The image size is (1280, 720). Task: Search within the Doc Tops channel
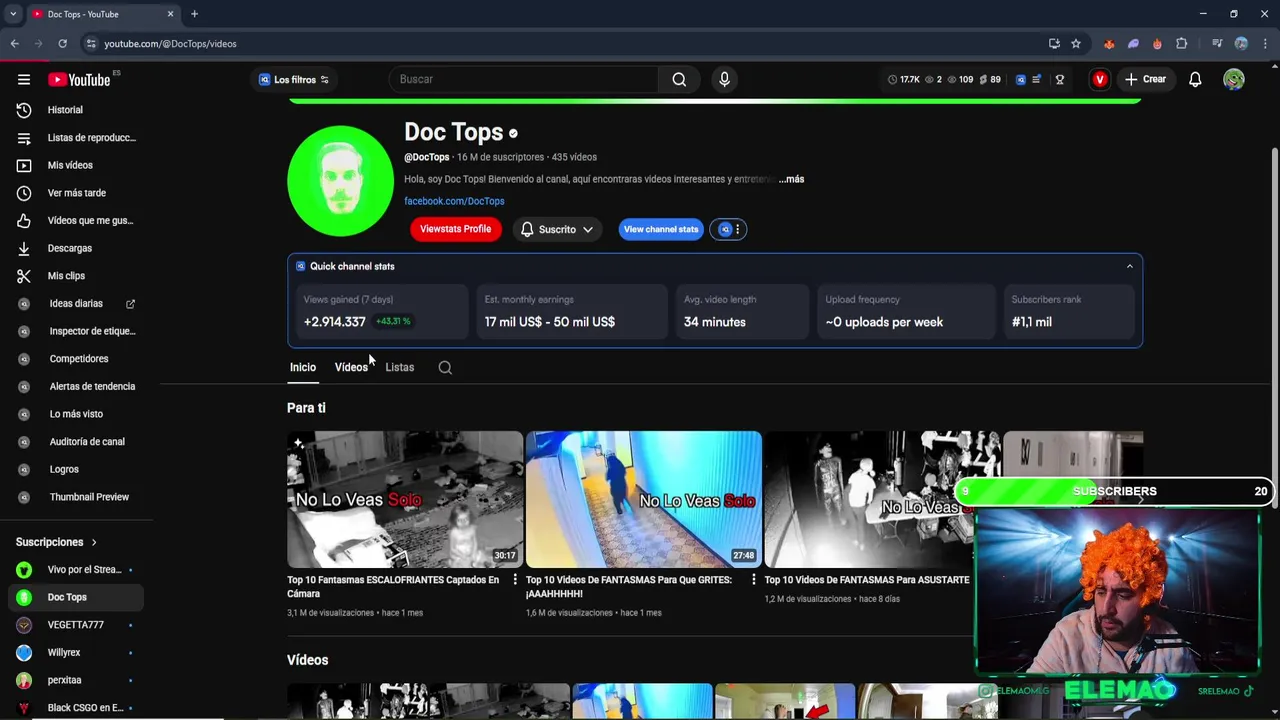[445, 367]
